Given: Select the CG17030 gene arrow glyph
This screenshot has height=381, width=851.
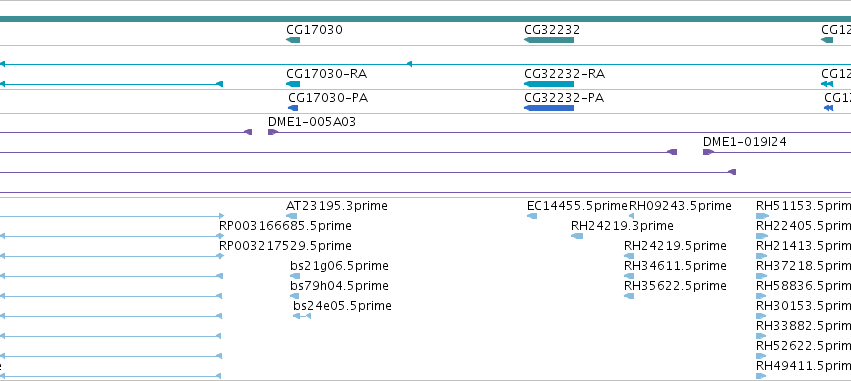Looking at the screenshot, I should point(293,40).
